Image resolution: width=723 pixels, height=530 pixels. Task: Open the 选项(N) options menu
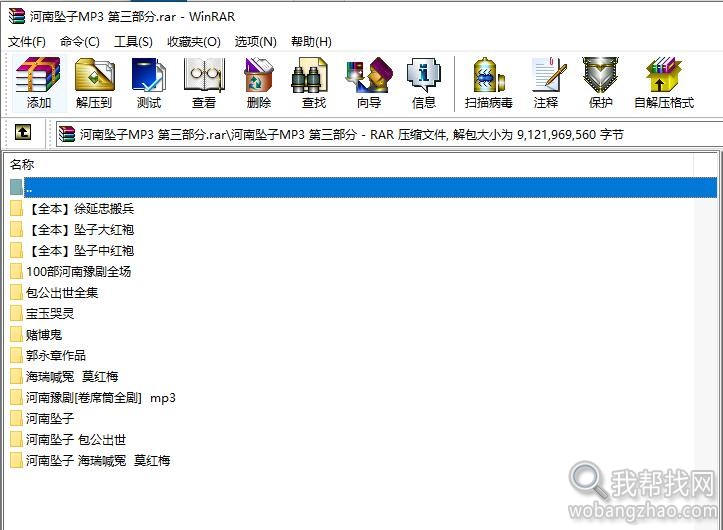click(255, 42)
